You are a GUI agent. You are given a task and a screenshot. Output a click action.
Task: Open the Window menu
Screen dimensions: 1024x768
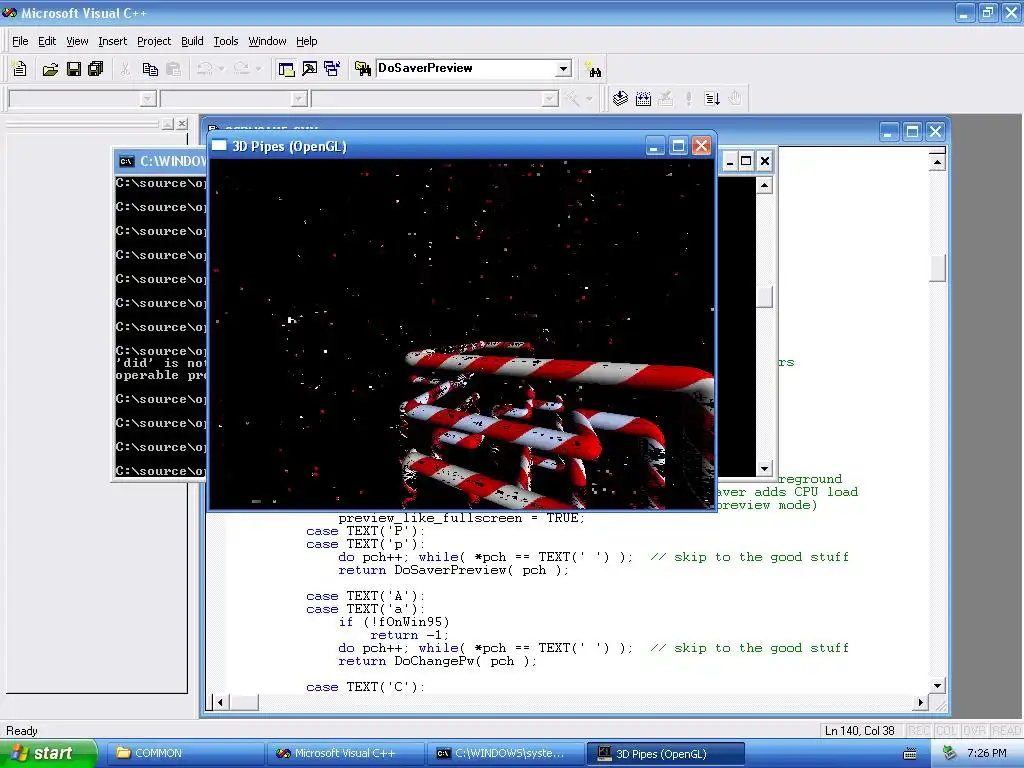[x=267, y=41]
